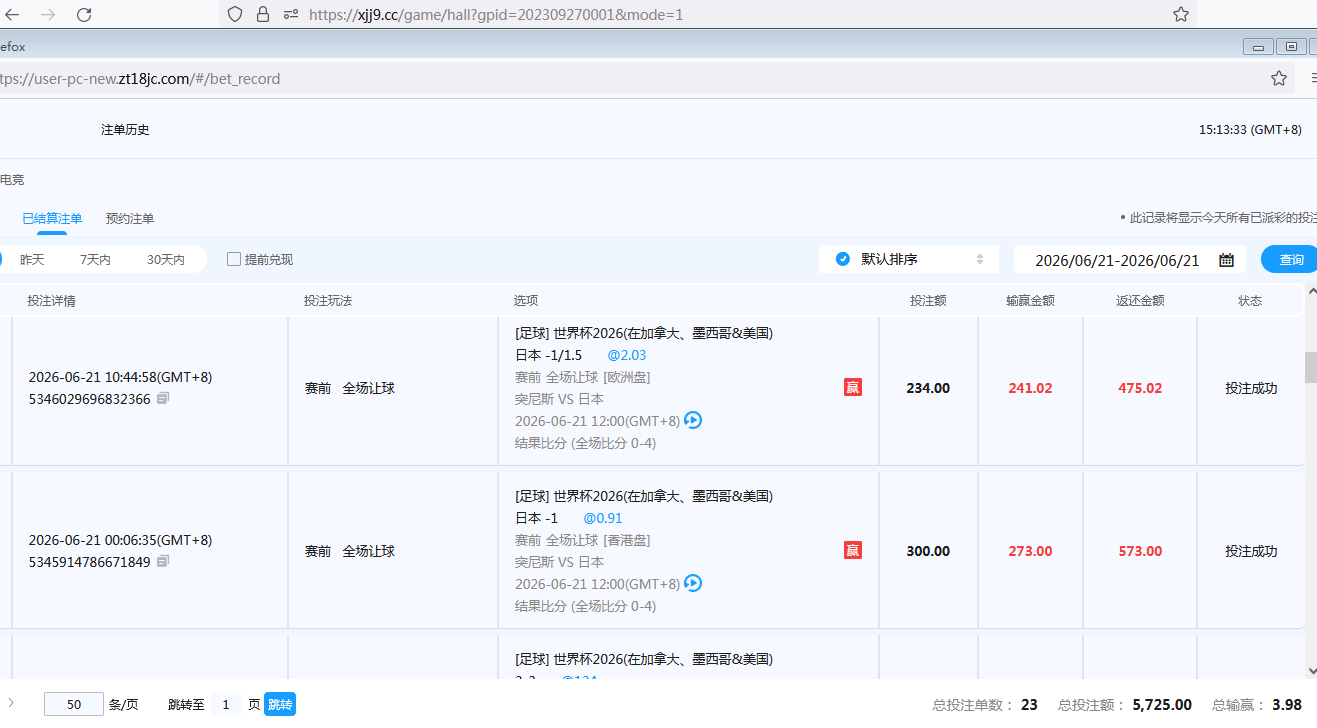The width and height of the screenshot is (1317, 728).
Task: Copy bet number 5345914786671849
Action: [x=163, y=561]
